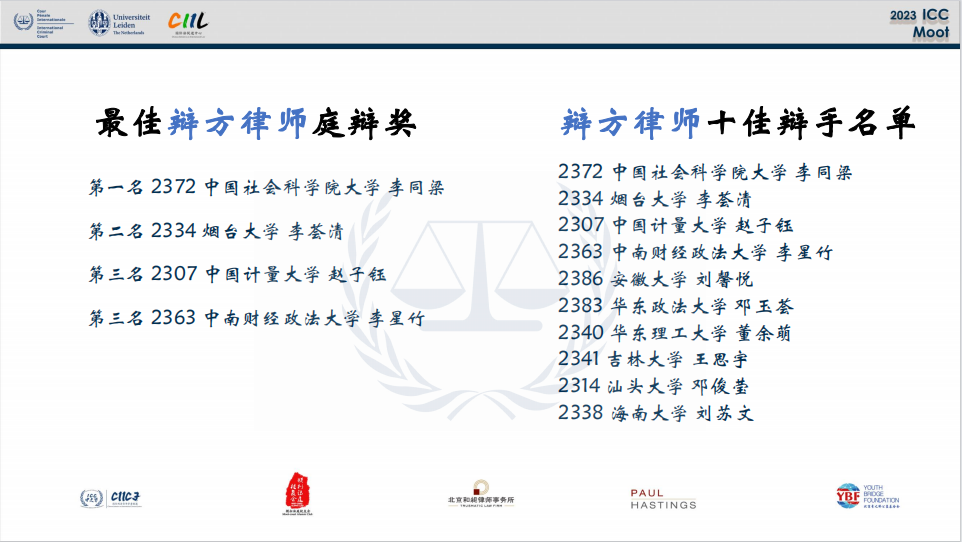This screenshot has width=962, height=542.
Task: Click the Youth Bridge Foundation logo
Action: tap(866, 497)
